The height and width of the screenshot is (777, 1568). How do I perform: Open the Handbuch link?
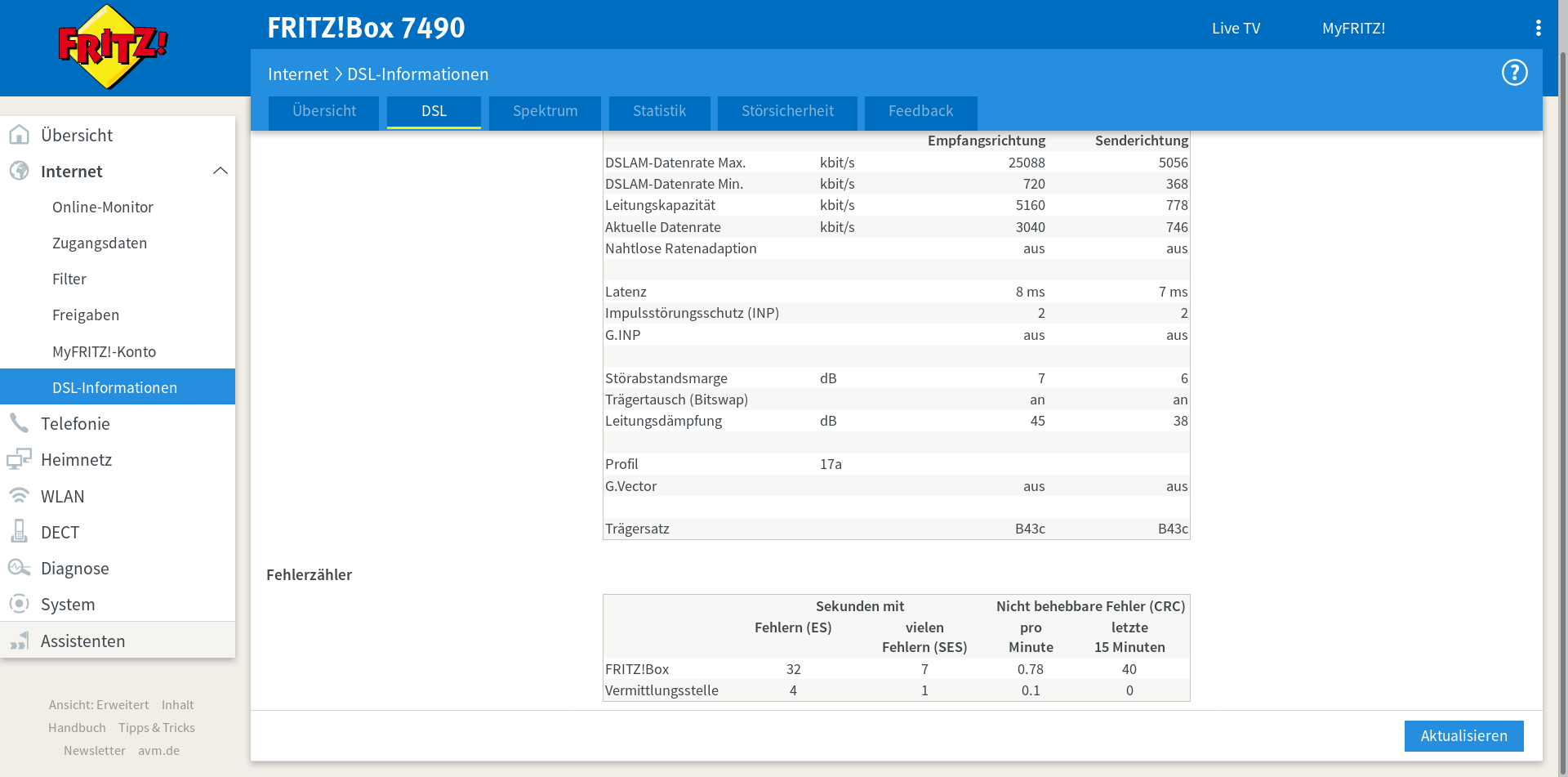click(77, 727)
